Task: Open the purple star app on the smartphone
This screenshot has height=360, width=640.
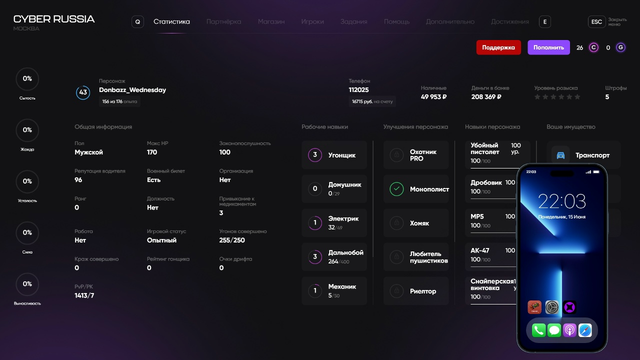Action: 569,307
